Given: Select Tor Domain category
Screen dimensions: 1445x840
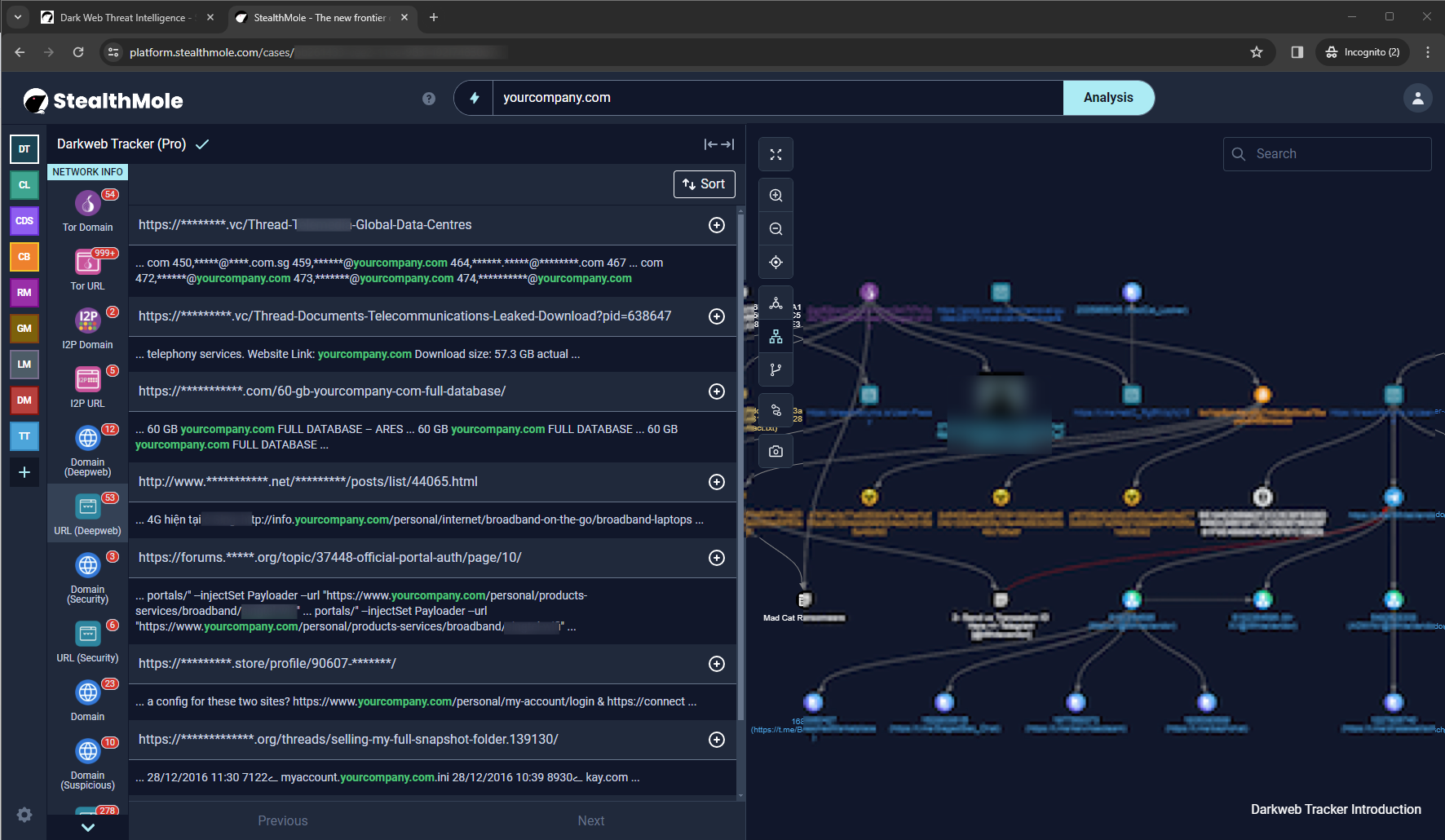Looking at the screenshot, I should coord(88,210).
